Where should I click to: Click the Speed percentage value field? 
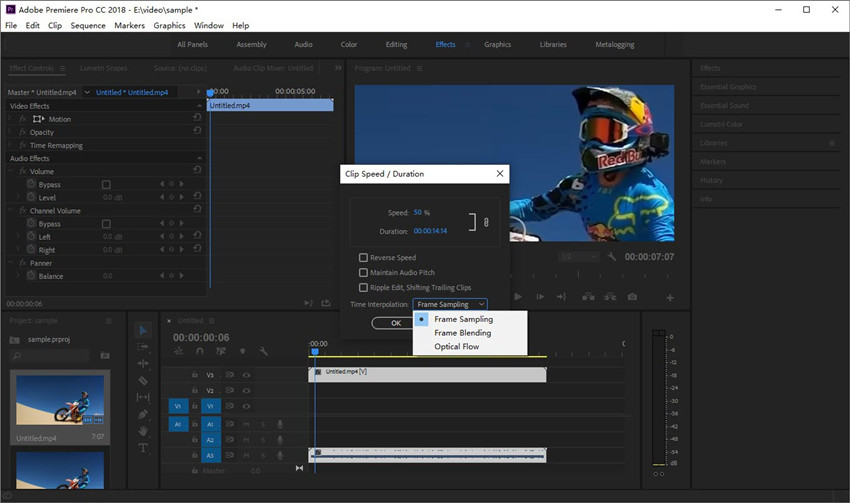(418, 213)
